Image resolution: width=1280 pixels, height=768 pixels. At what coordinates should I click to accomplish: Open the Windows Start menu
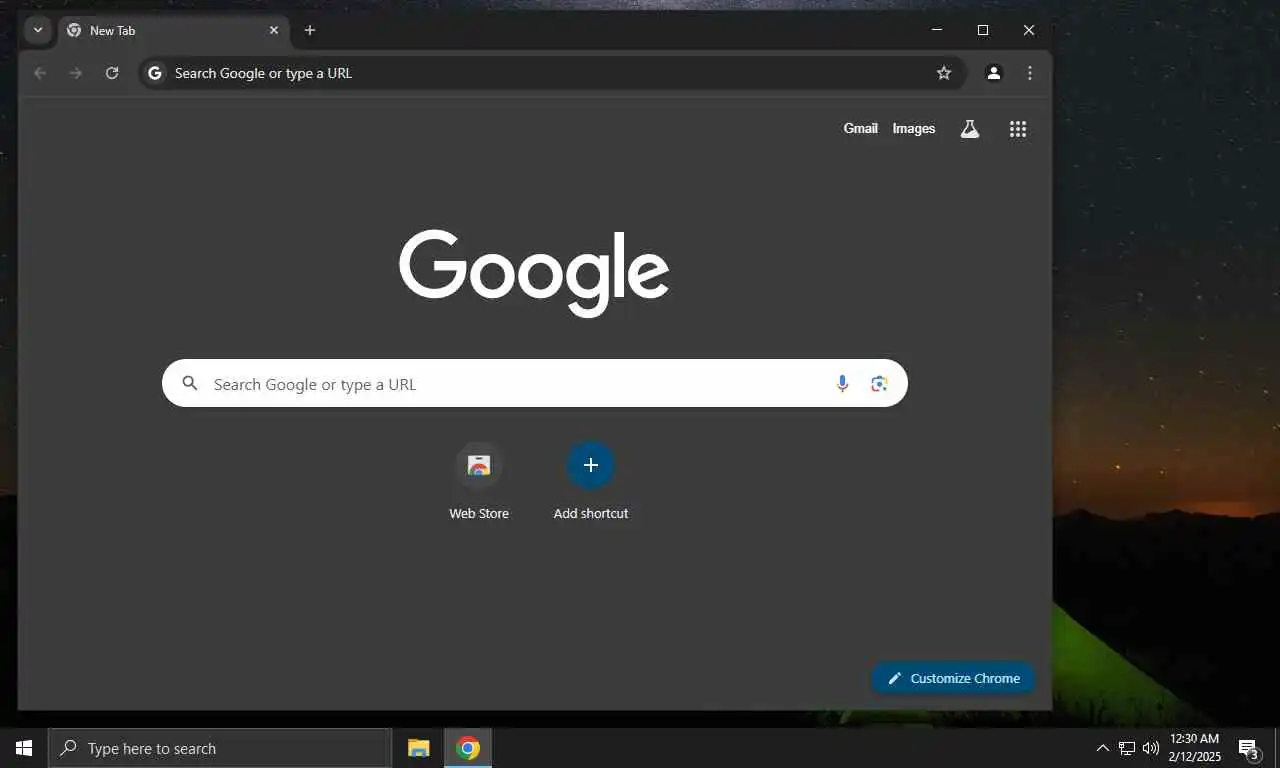[24, 748]
